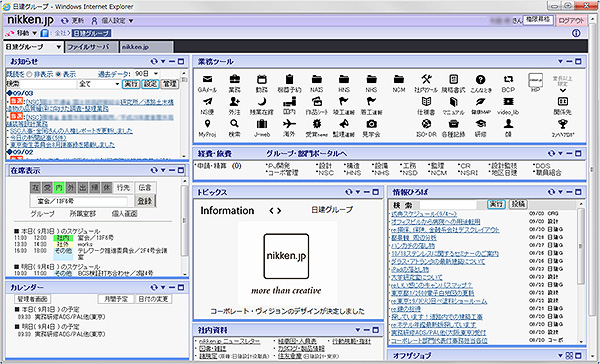Follow the グループ・部門ポータルへ link

[x=307, y=154]
